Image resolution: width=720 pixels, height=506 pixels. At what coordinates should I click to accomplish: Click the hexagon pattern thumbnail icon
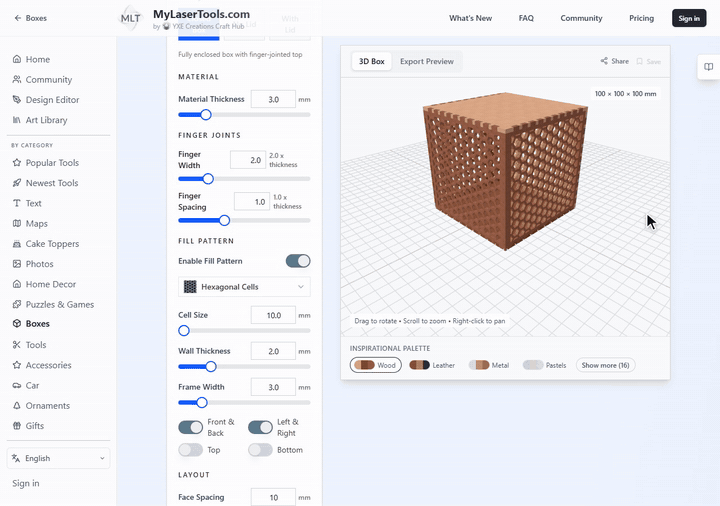[190, 287]
